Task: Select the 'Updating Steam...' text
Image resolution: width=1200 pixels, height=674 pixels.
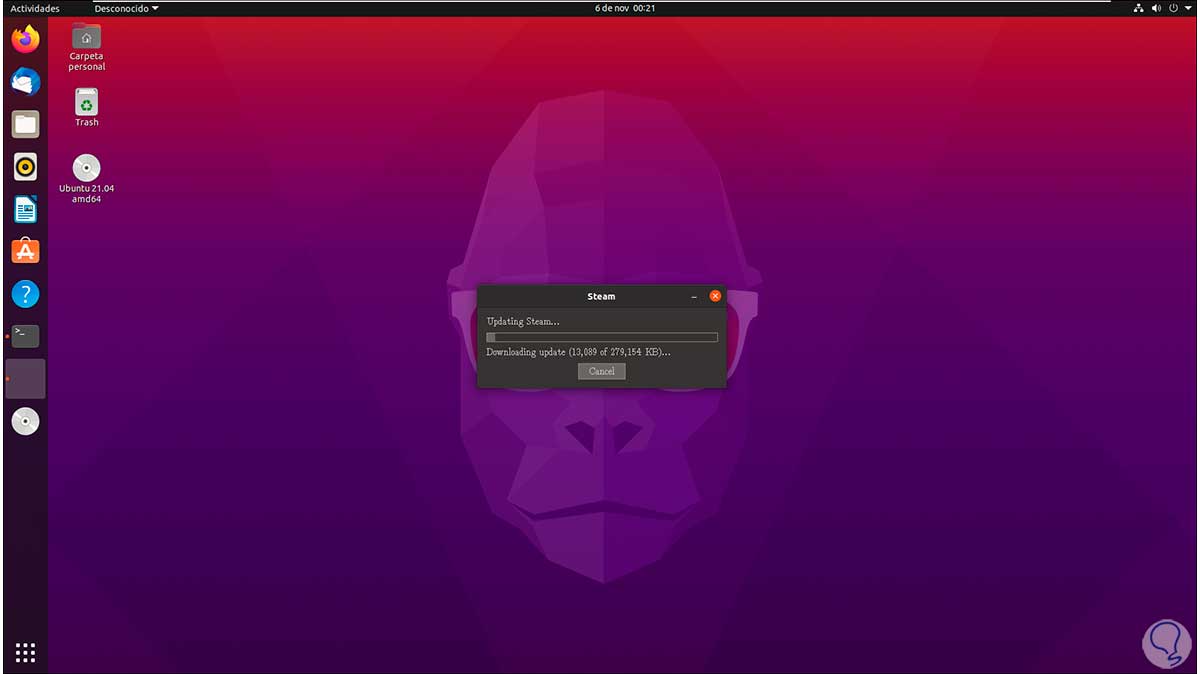Action: click(x=523, y=321)
